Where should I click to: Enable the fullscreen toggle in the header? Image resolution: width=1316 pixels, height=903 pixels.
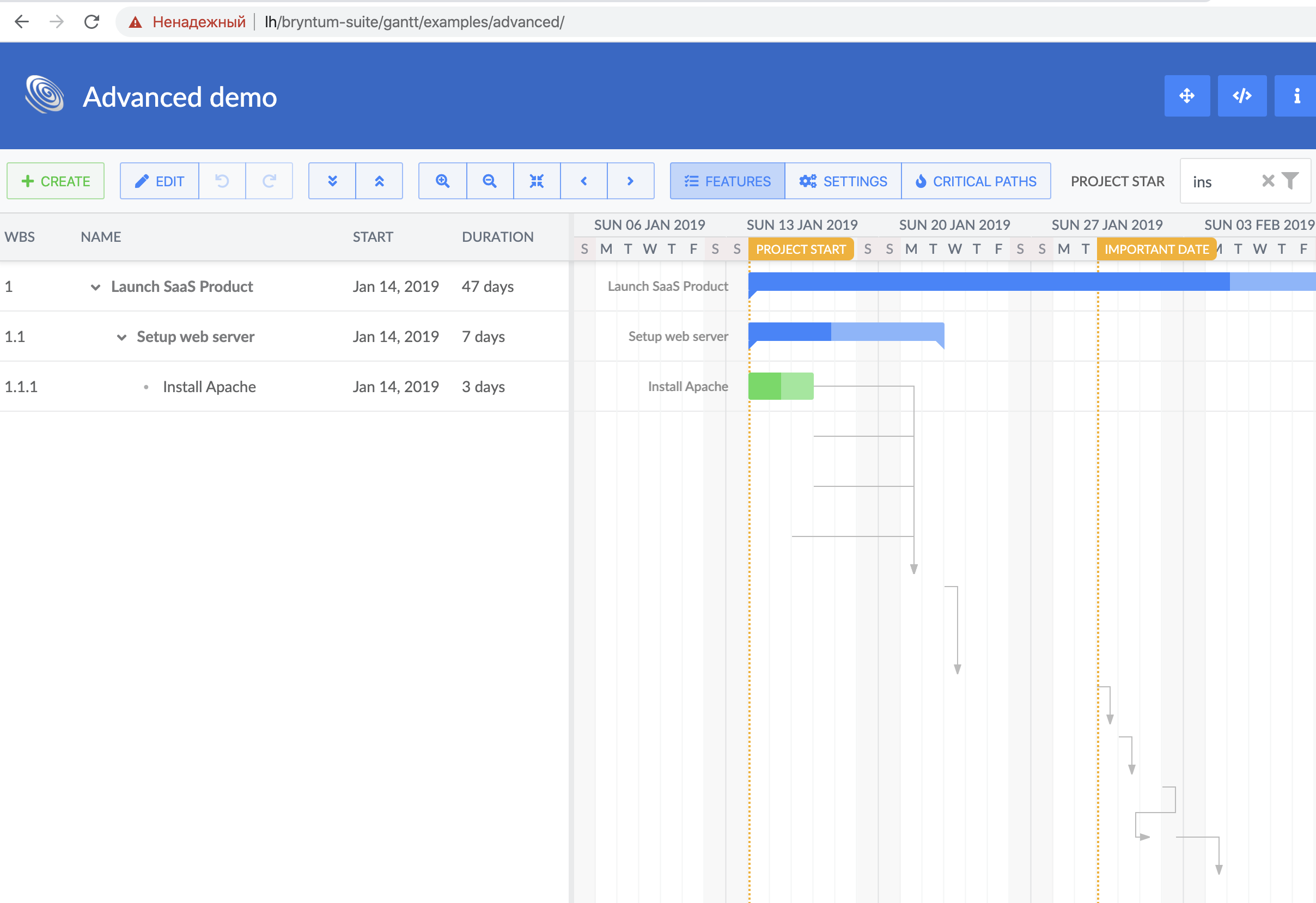(1187, 96)
